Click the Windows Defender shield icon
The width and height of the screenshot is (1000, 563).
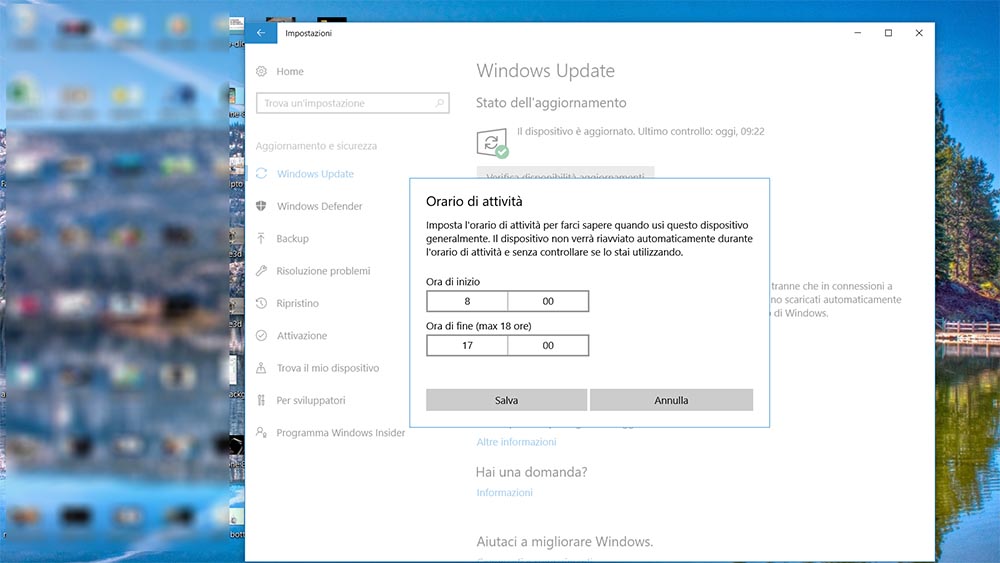tap(261, 206)
